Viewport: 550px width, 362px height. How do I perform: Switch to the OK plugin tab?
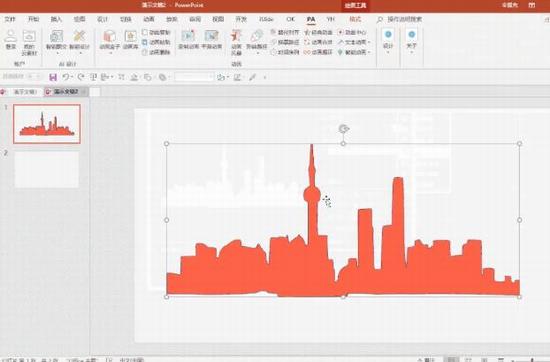point(290,19)
